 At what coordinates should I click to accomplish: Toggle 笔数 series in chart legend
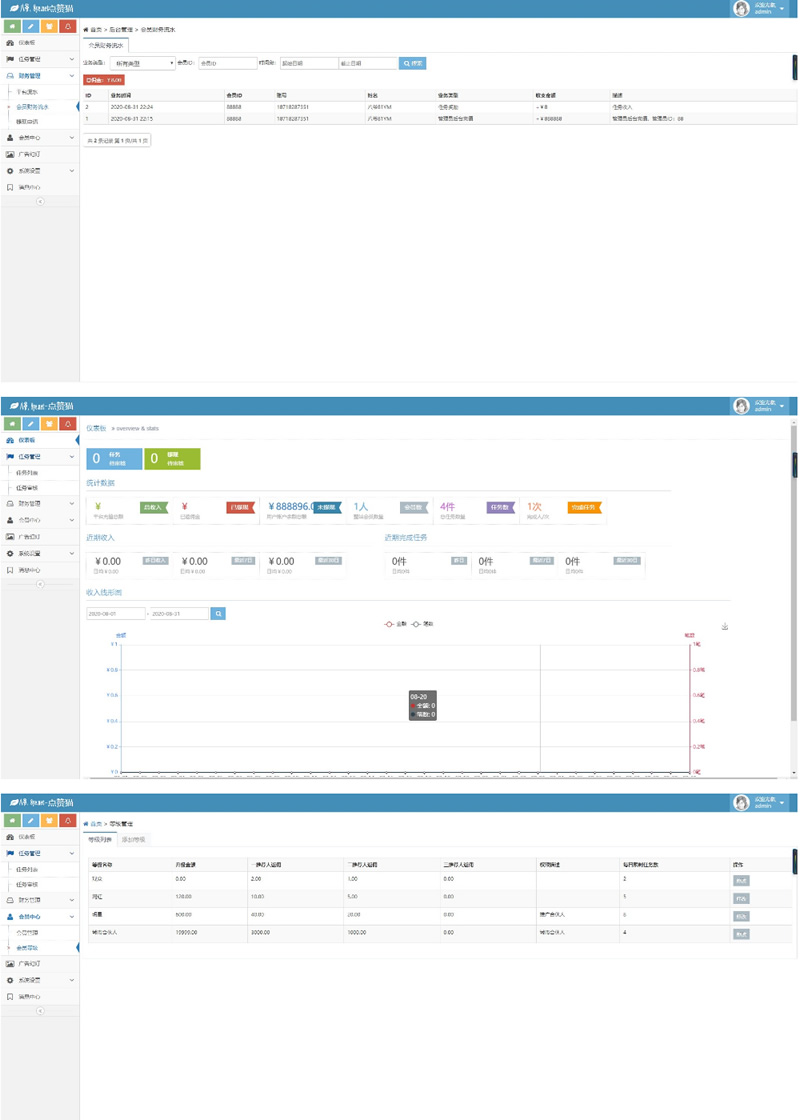(x=423, y=624)
